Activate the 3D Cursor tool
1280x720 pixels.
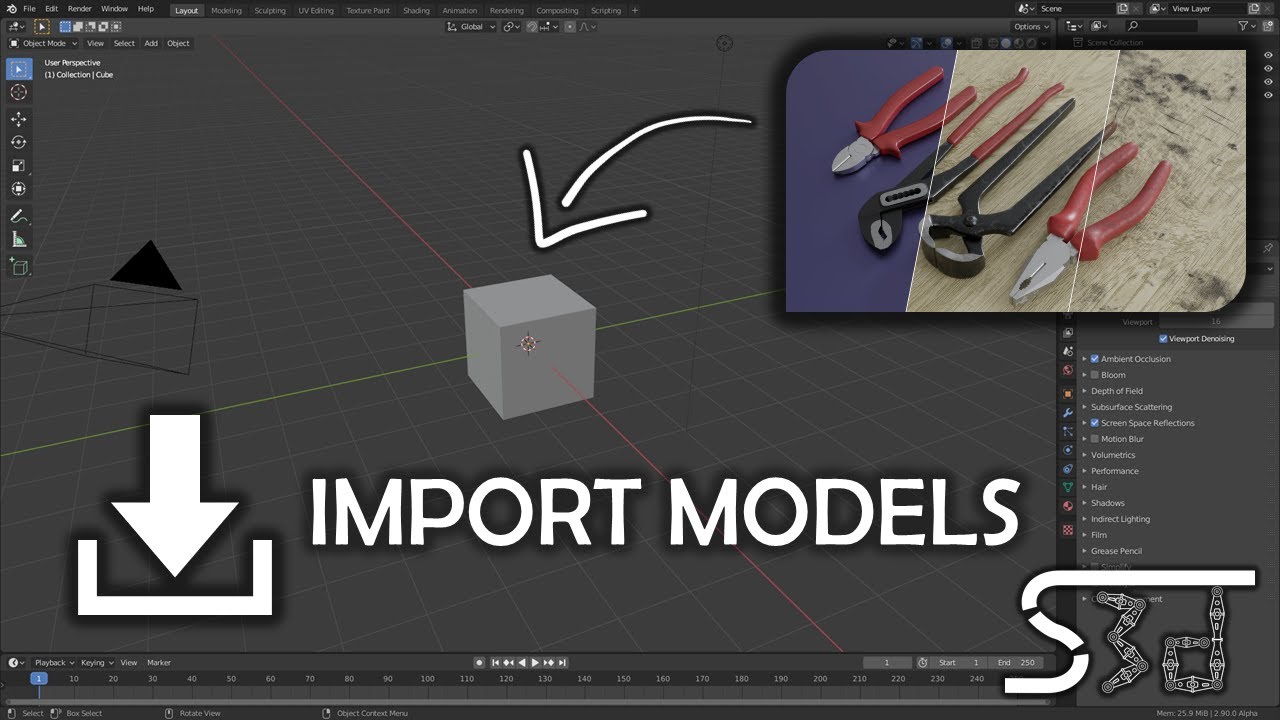(x=18, y=92)
